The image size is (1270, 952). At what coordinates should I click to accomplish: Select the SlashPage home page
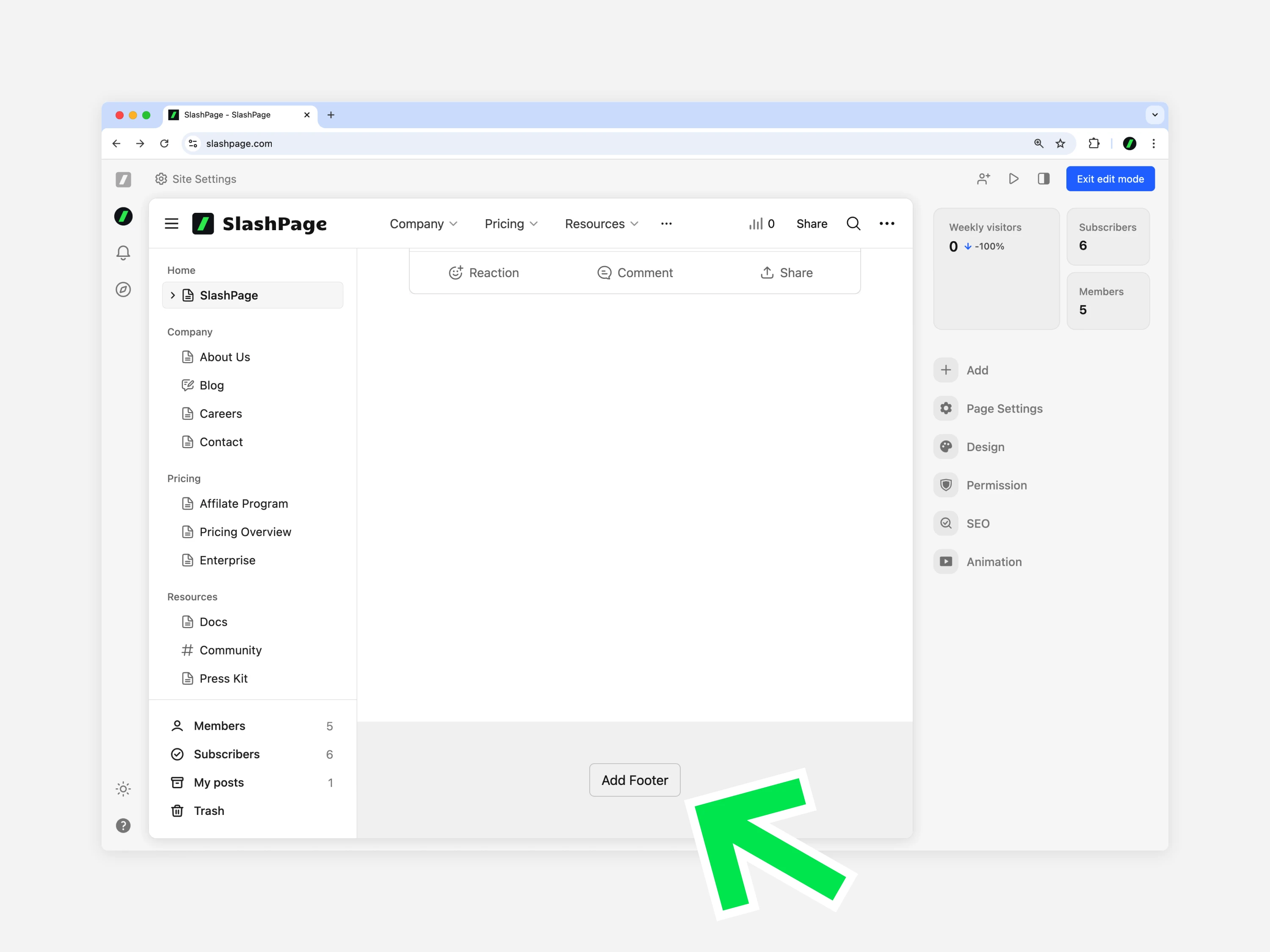(x=253, y=295)
